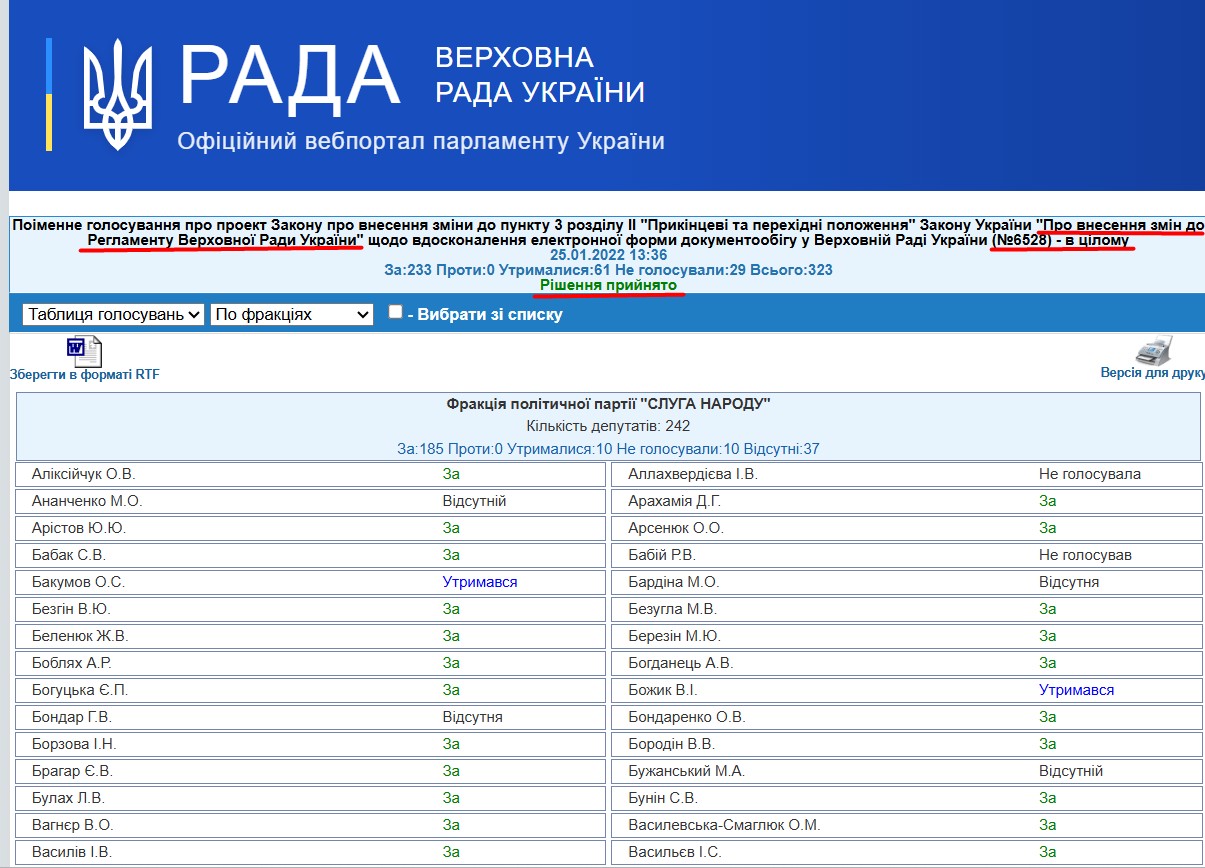The image size is (1205, 868).
Task: Select deputy 'Аллахвердієва І.В.'
Action: pyautogui.click(x=693, y=474)
